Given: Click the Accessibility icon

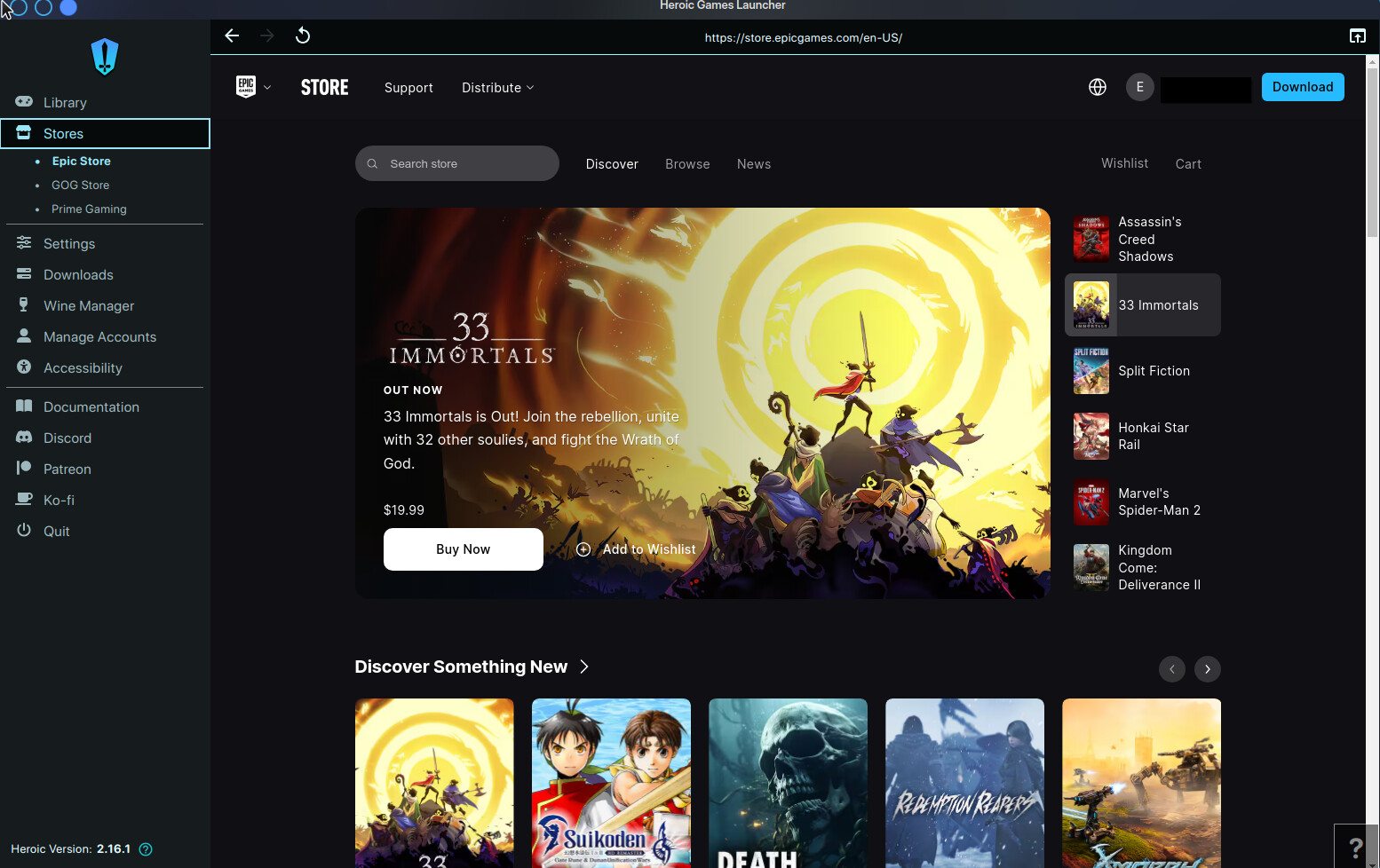Looking at the screenshot, I should point(24,367).
